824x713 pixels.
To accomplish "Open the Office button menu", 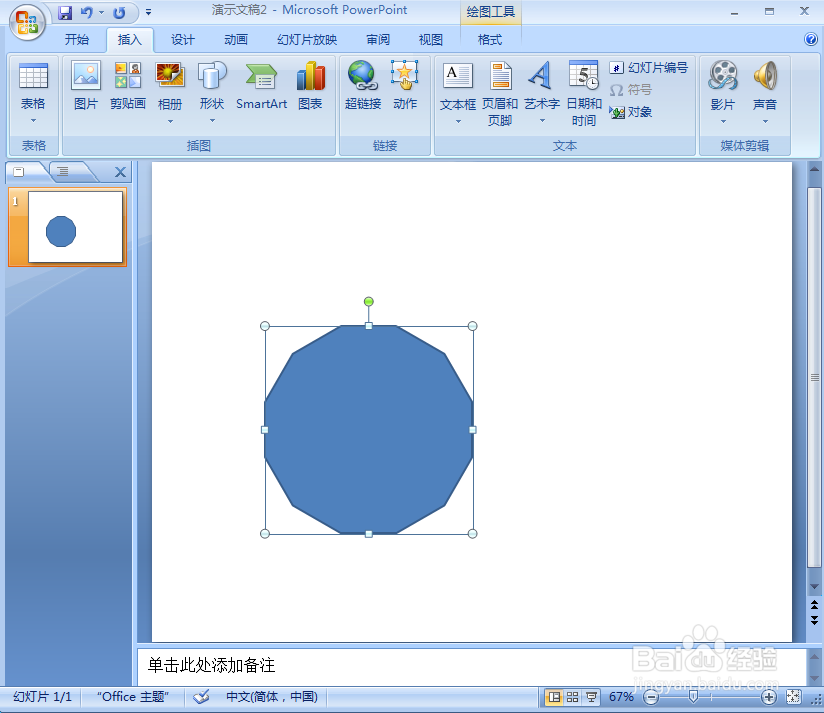I will coord(27,22).
